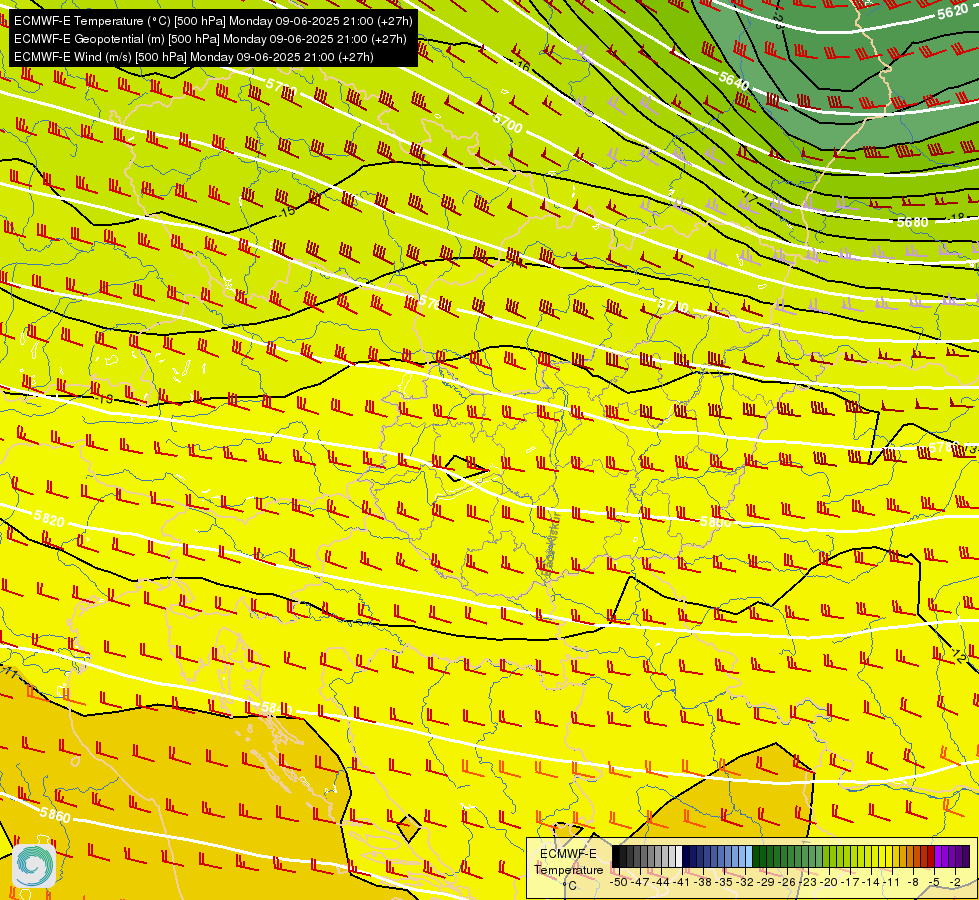Click the light blue legend swatch above -32
This screenshot has height=900, width=979.
(749, 857)
